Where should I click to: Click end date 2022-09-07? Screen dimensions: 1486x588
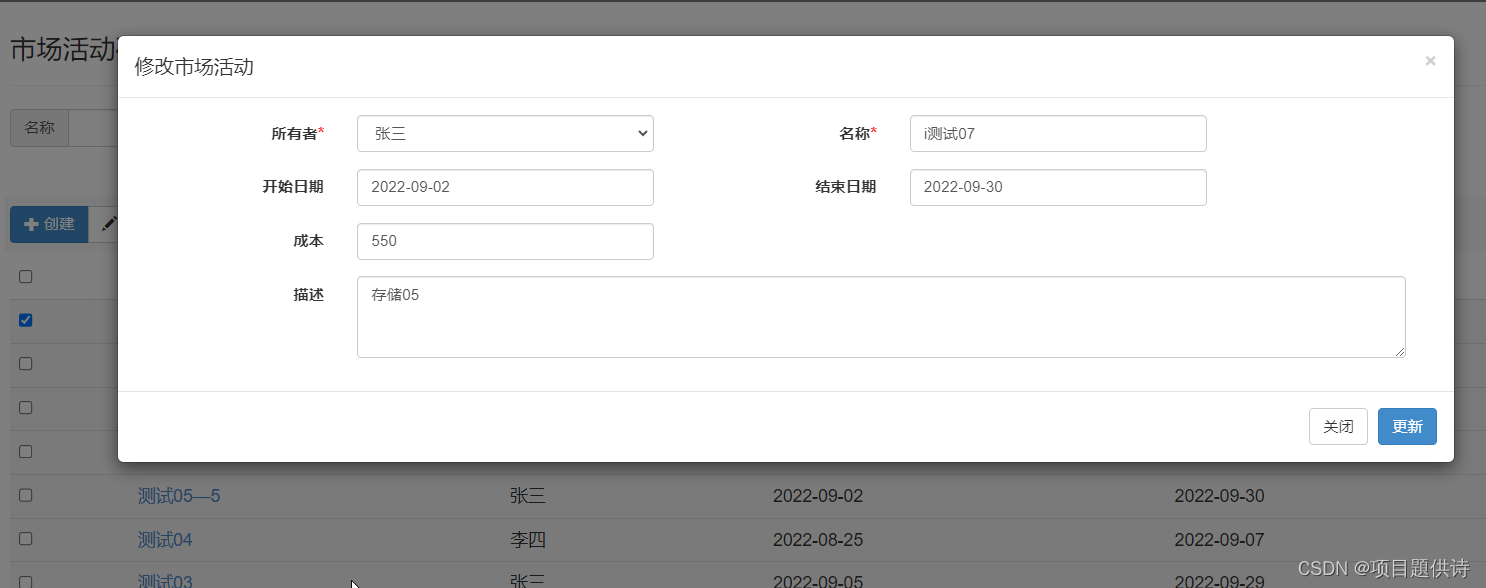(1219, 540)
